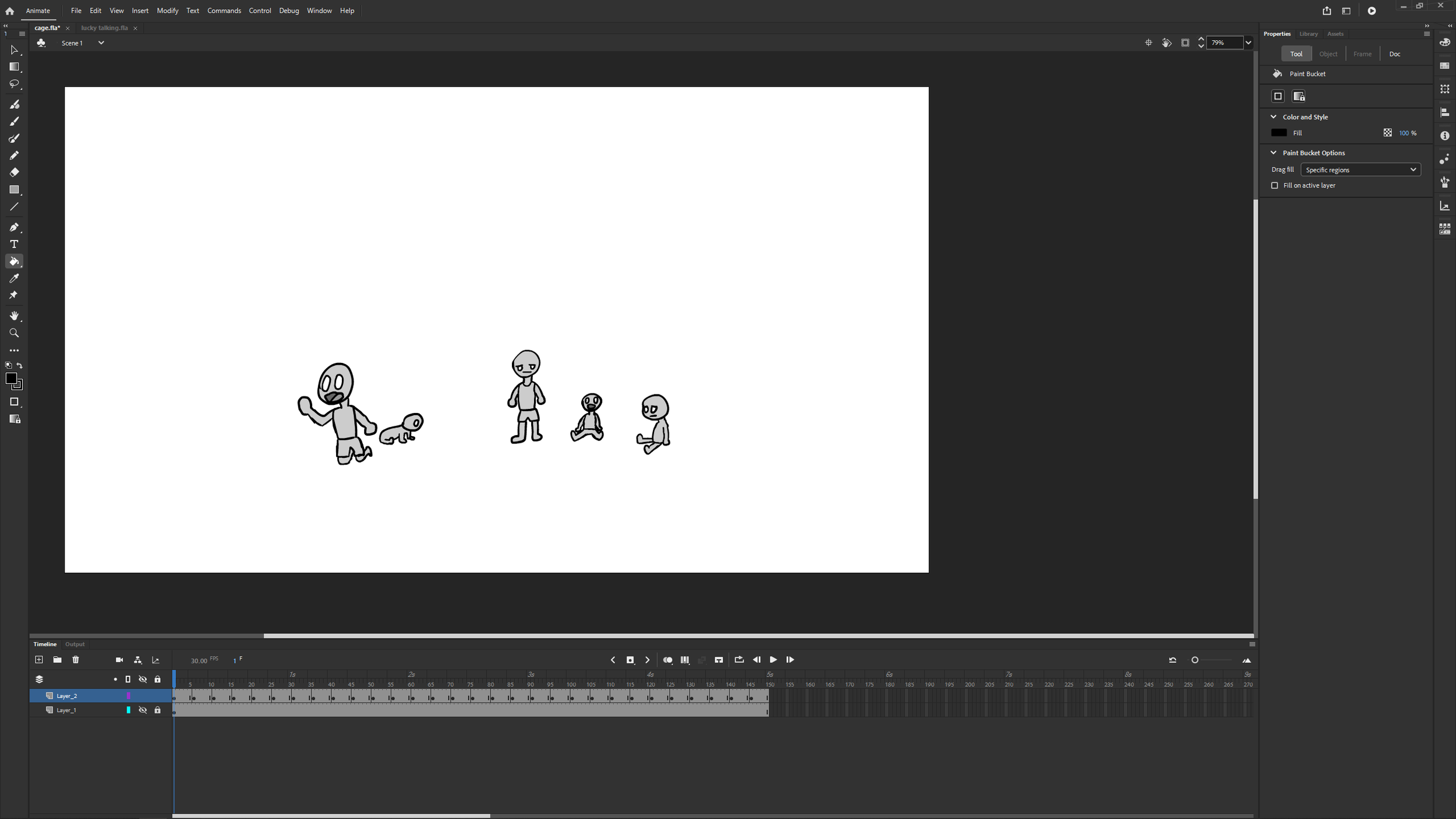Add a new layer in timeline
1456x819 pixels.
(x=39, y=660)
